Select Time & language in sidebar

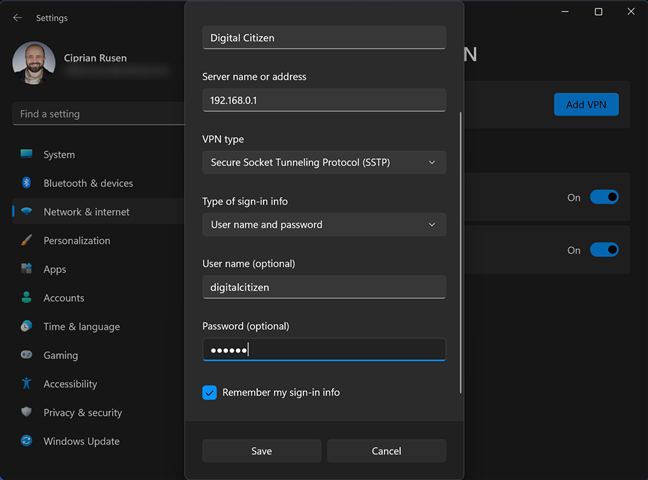pos(82,327)
